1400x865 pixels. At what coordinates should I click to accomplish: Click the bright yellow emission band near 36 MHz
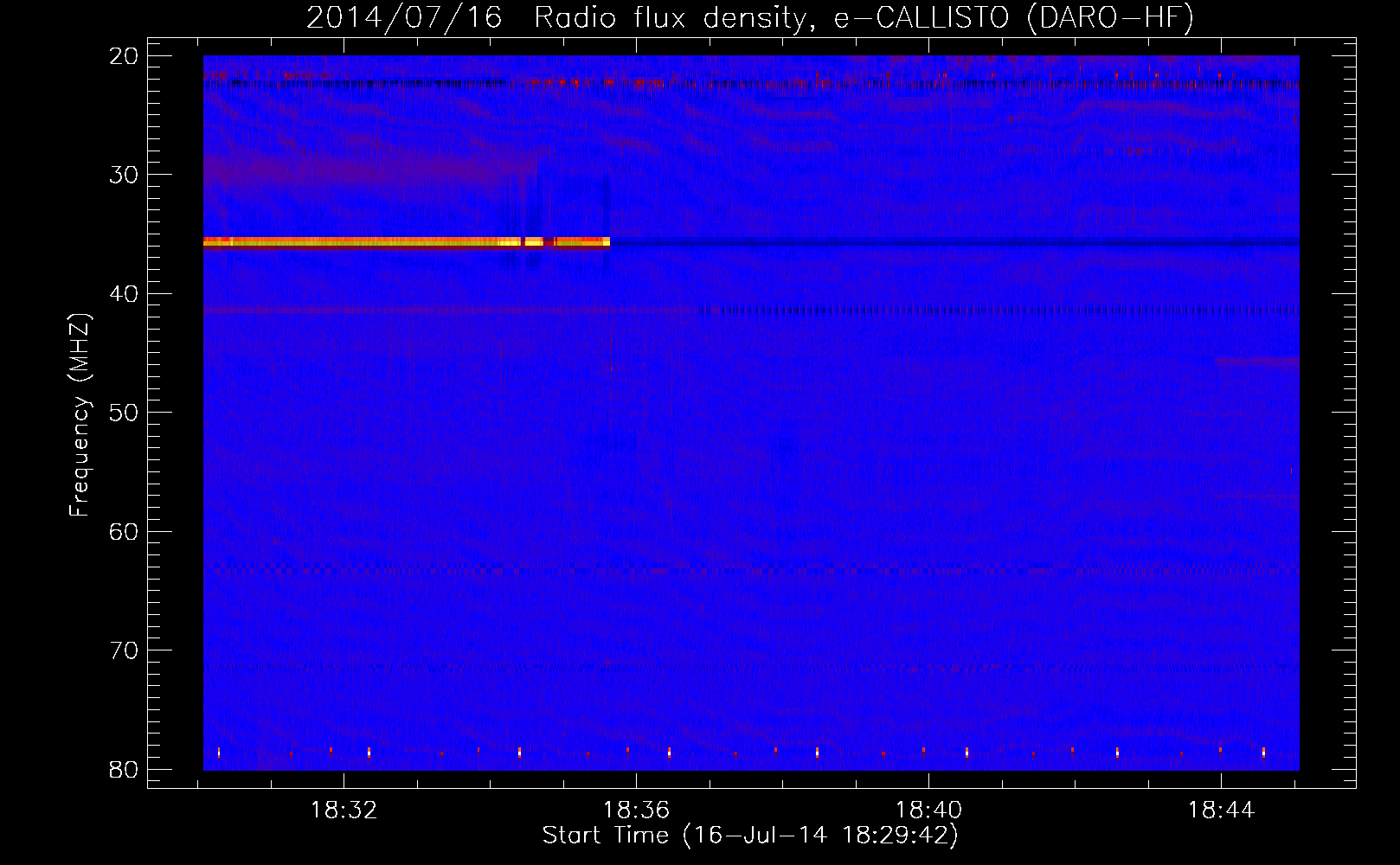407,242
